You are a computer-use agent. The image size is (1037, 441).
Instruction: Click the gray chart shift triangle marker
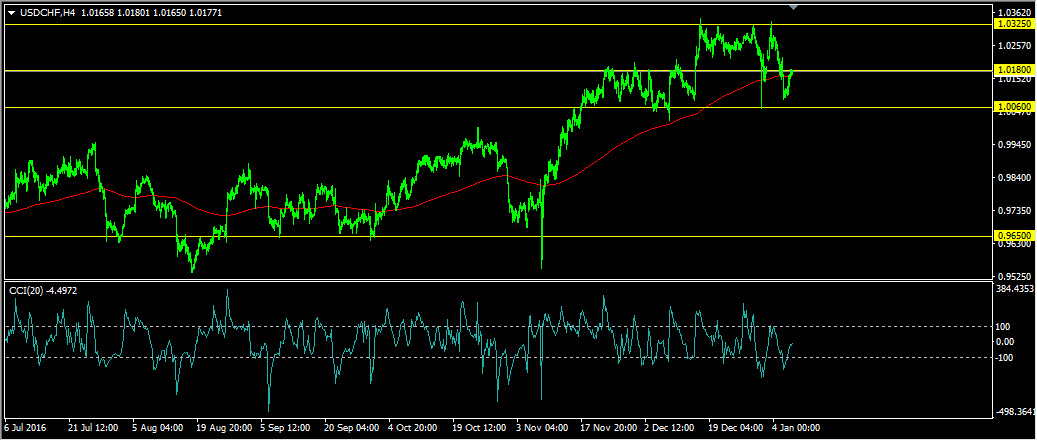tap(794, 7)
